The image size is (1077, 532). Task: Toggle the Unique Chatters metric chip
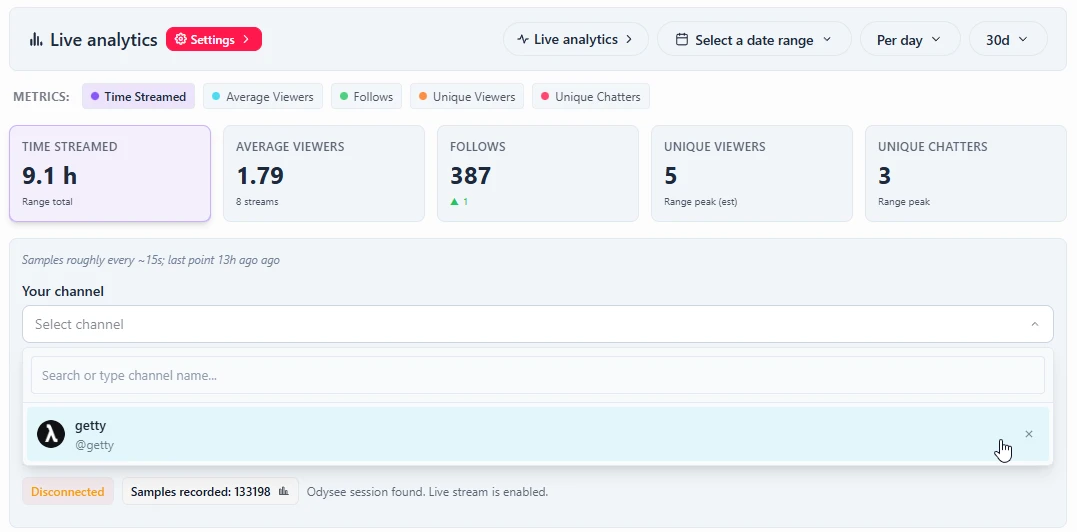point(590,96)
